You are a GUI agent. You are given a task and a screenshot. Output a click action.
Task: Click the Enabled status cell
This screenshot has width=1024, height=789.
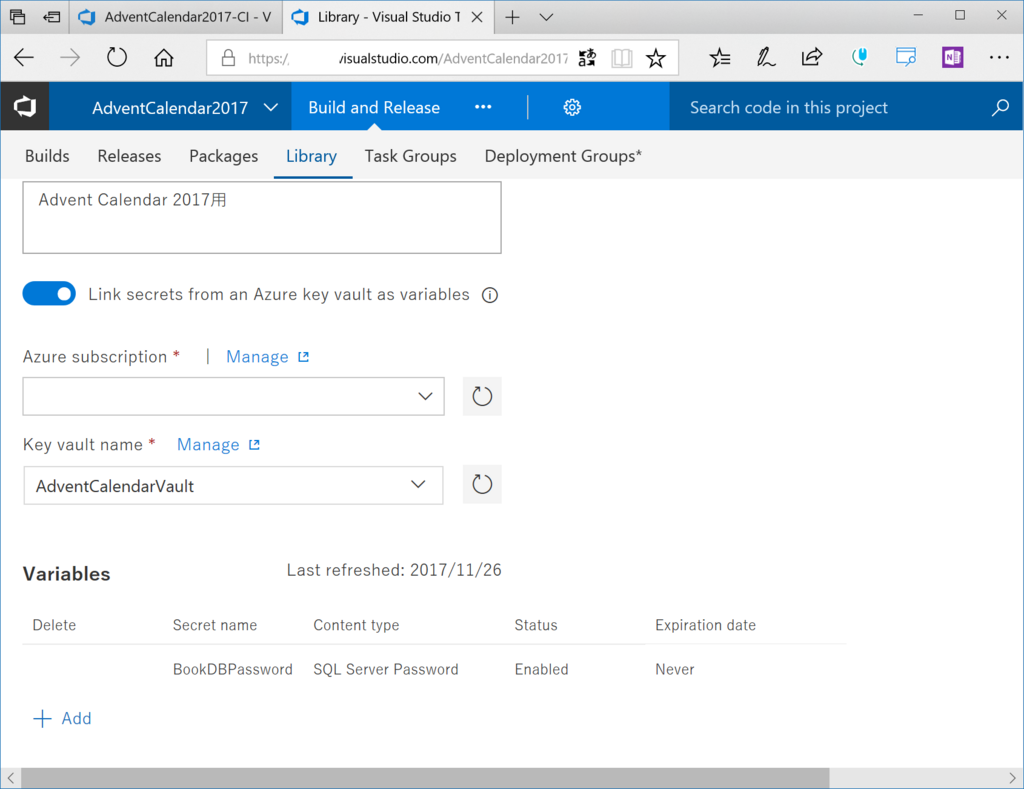tap(541, 669)
